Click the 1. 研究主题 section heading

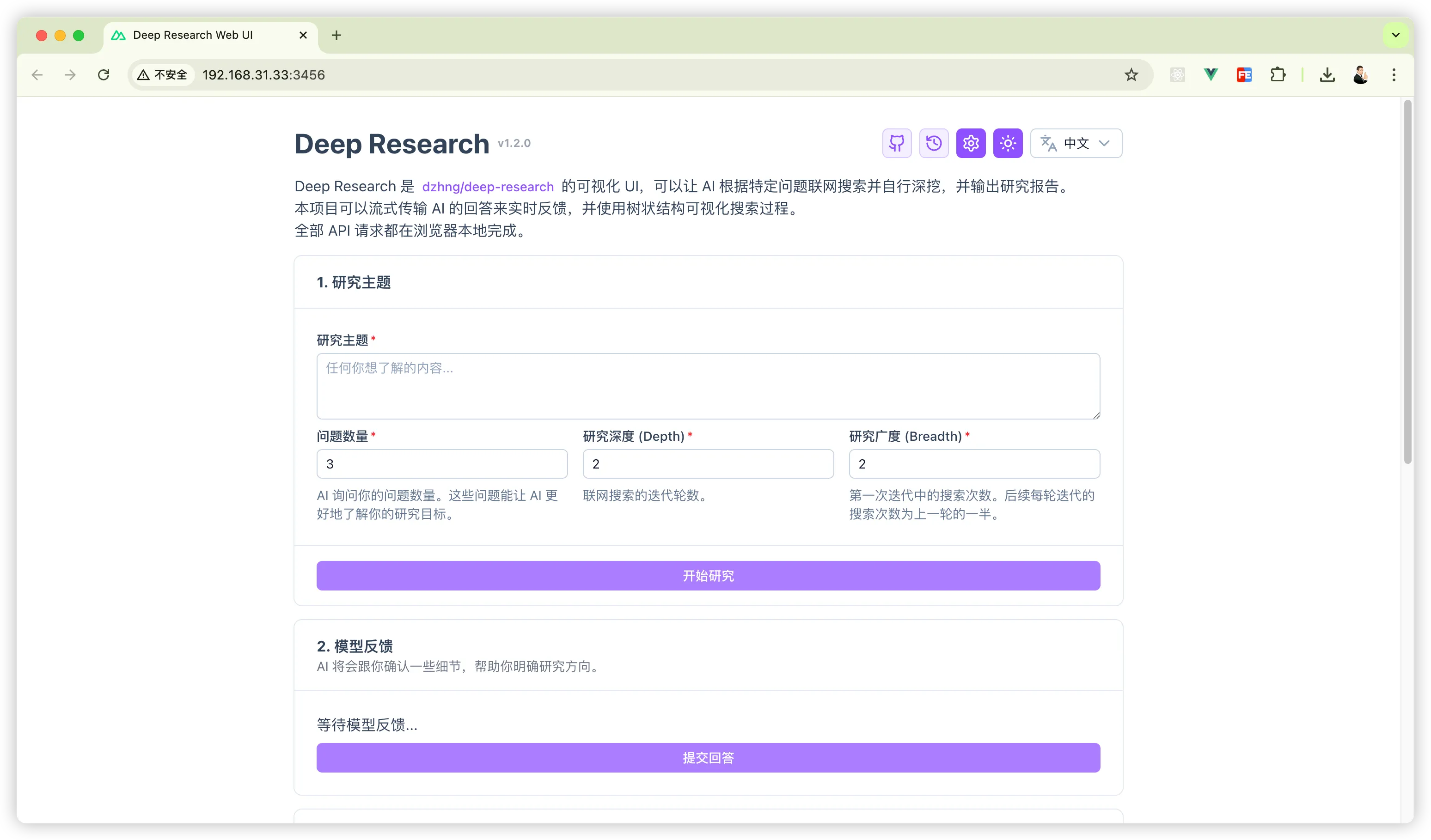(354, 282)
